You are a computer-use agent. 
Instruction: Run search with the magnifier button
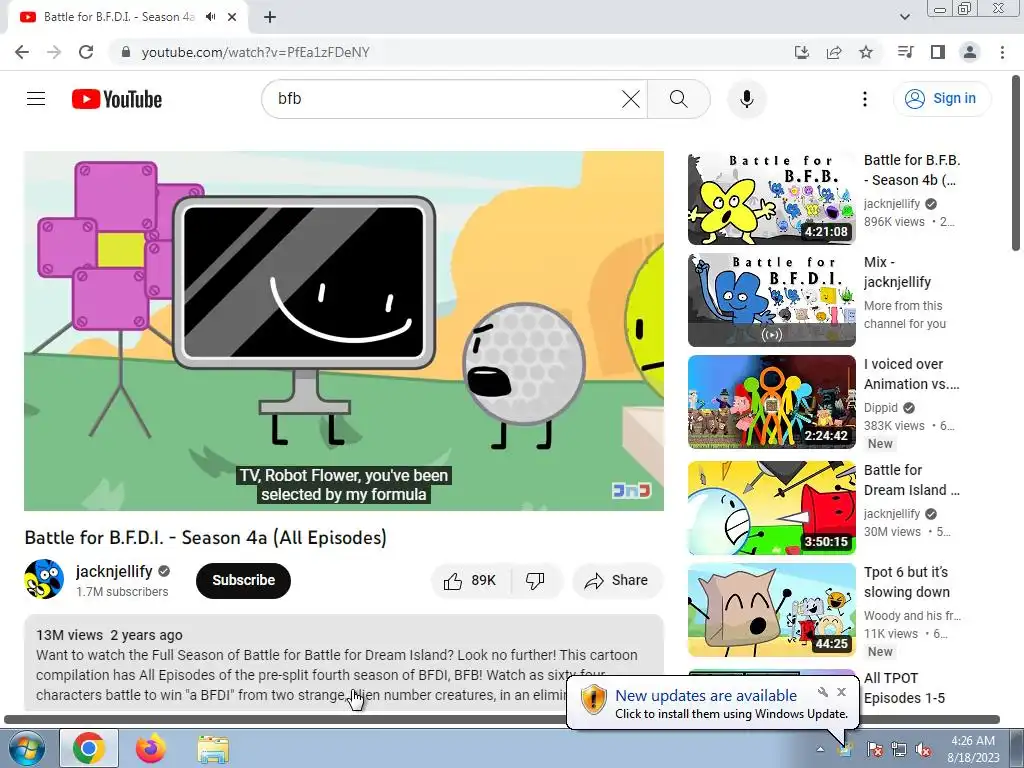[679, 99]
